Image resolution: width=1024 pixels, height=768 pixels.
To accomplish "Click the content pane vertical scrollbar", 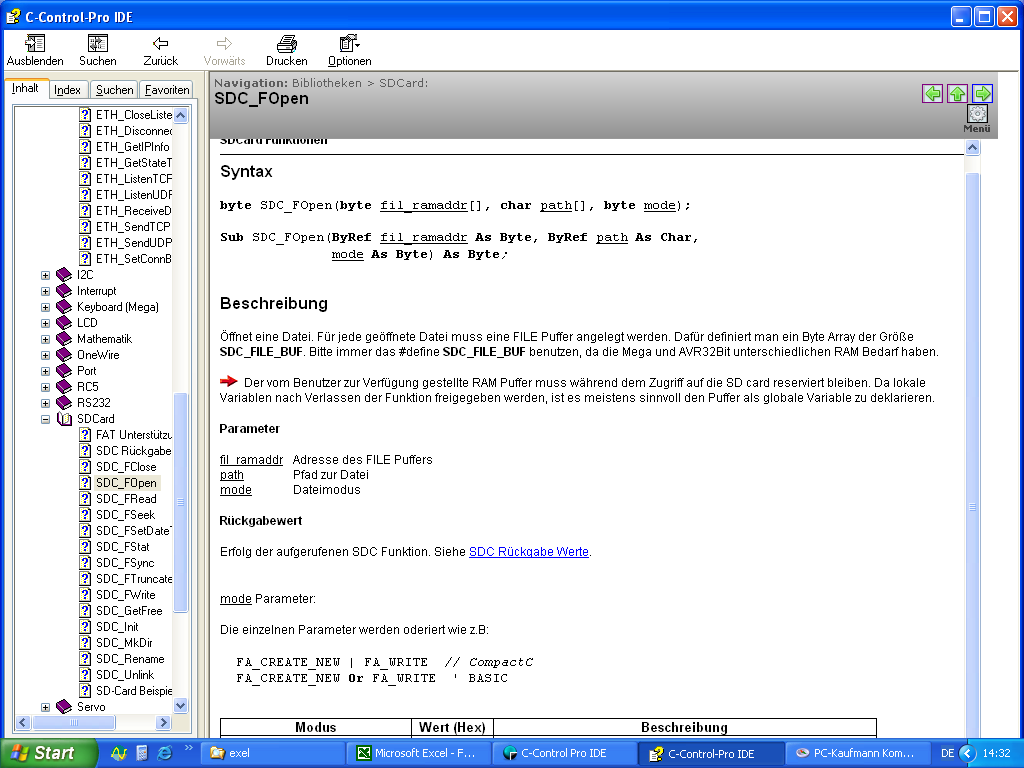I will [972, 400].
